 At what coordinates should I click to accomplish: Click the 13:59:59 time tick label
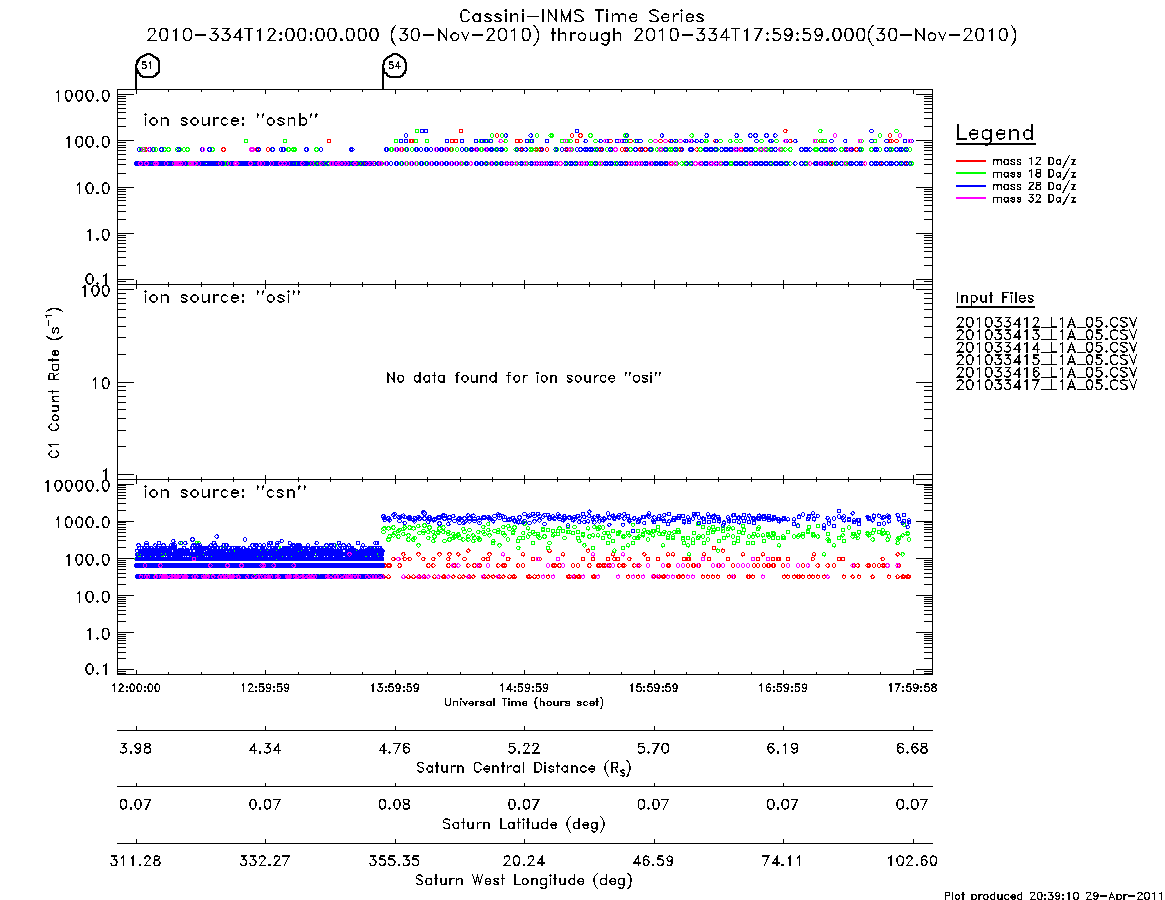[x=395, y=688]
